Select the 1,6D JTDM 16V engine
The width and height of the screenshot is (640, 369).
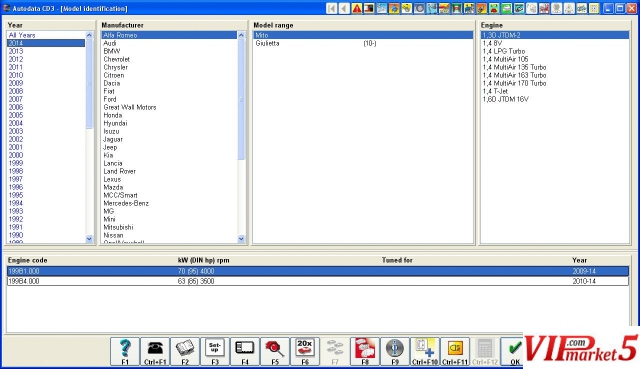(x=555, y=99)
